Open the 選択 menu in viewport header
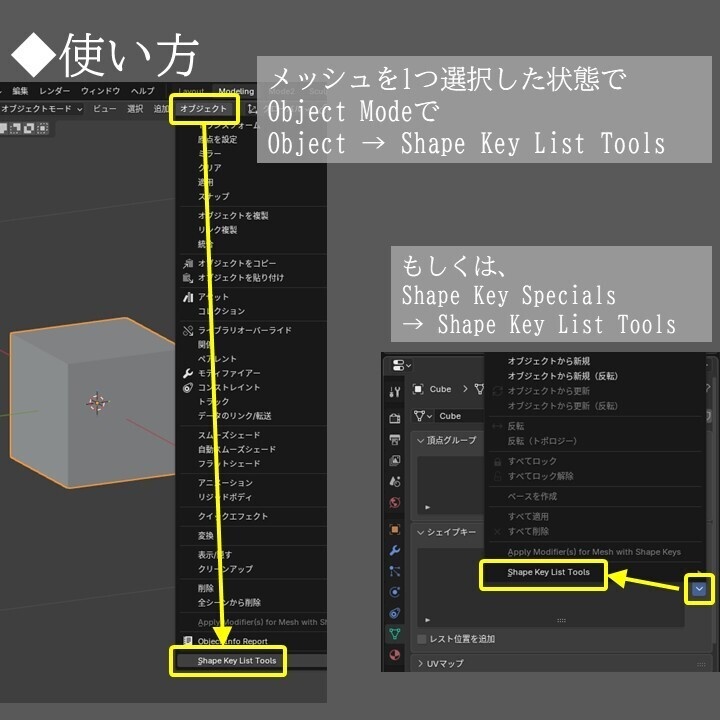Image resolution: width=720 pixels, height=720 pixels. coord(135,109)
